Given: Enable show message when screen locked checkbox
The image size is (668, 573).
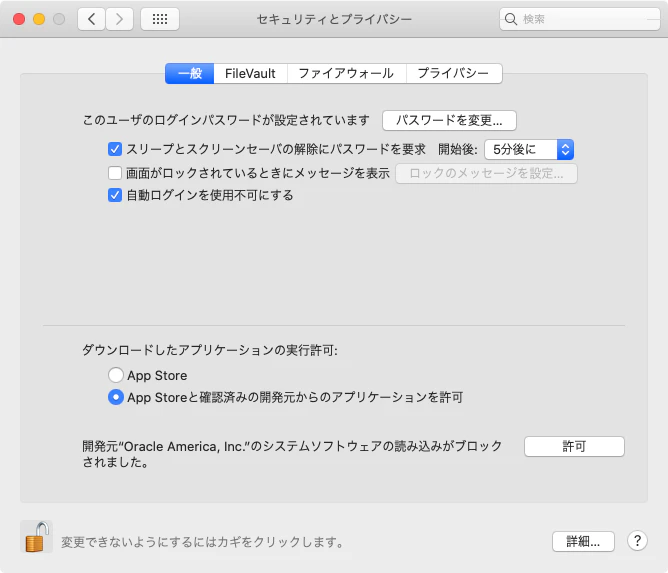Looking at the screenshot, I should pos(115,173).
